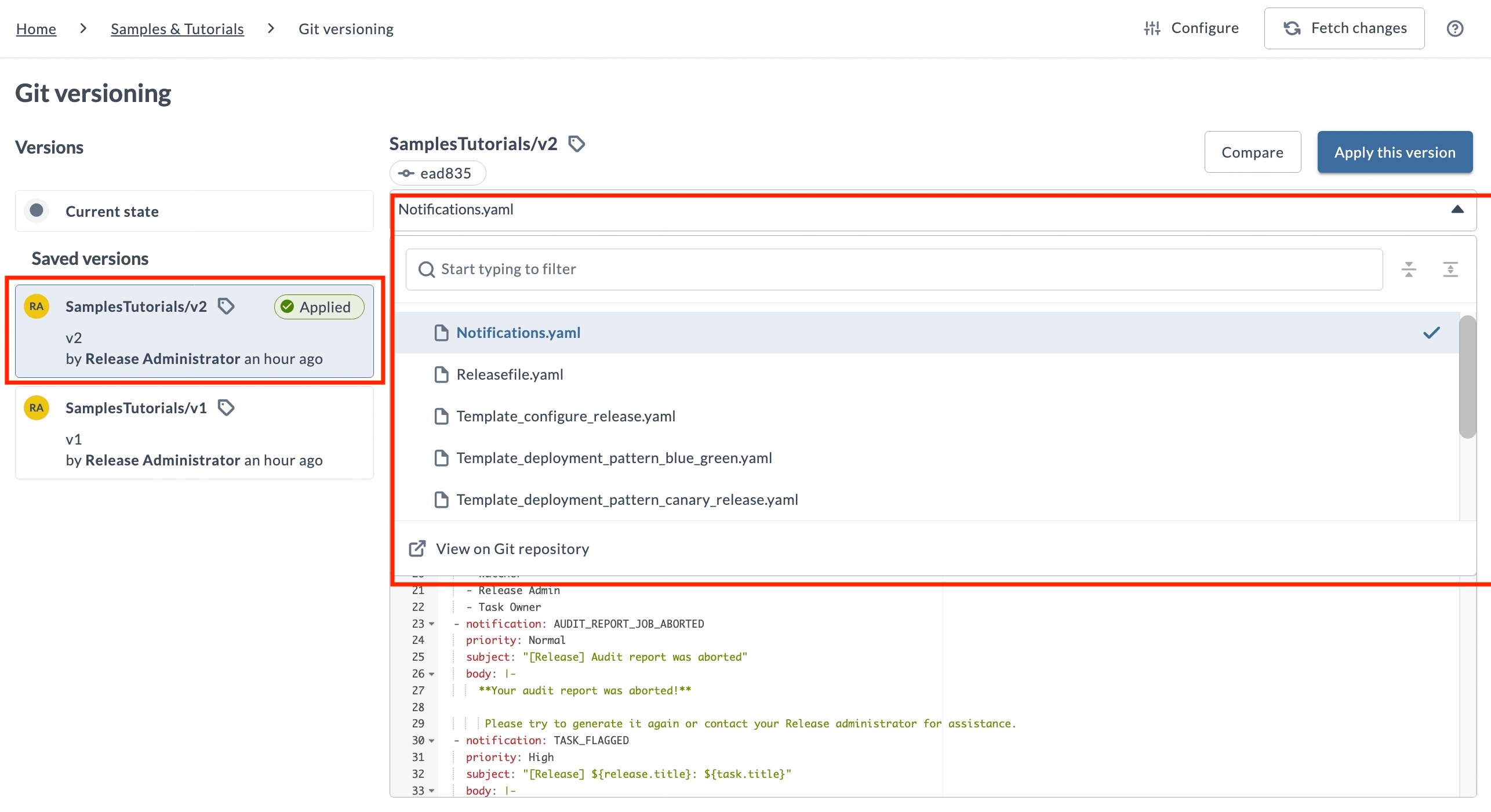Viewport: 1491px width, 812px height.
Task: Select the Current state radio option
Action: coord(37,210)
